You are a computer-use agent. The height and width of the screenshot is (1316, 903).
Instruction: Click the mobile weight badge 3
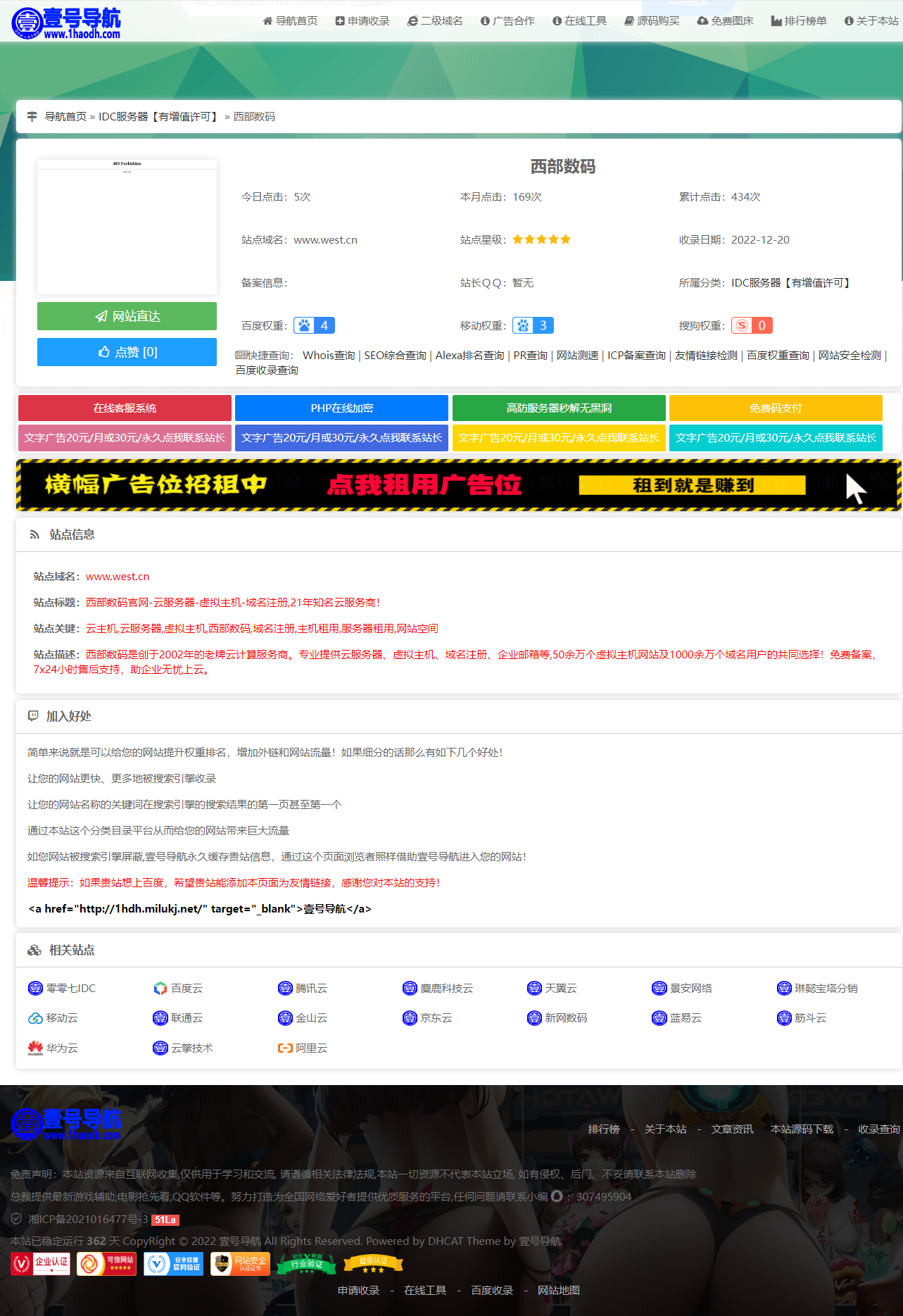[533, 325]
